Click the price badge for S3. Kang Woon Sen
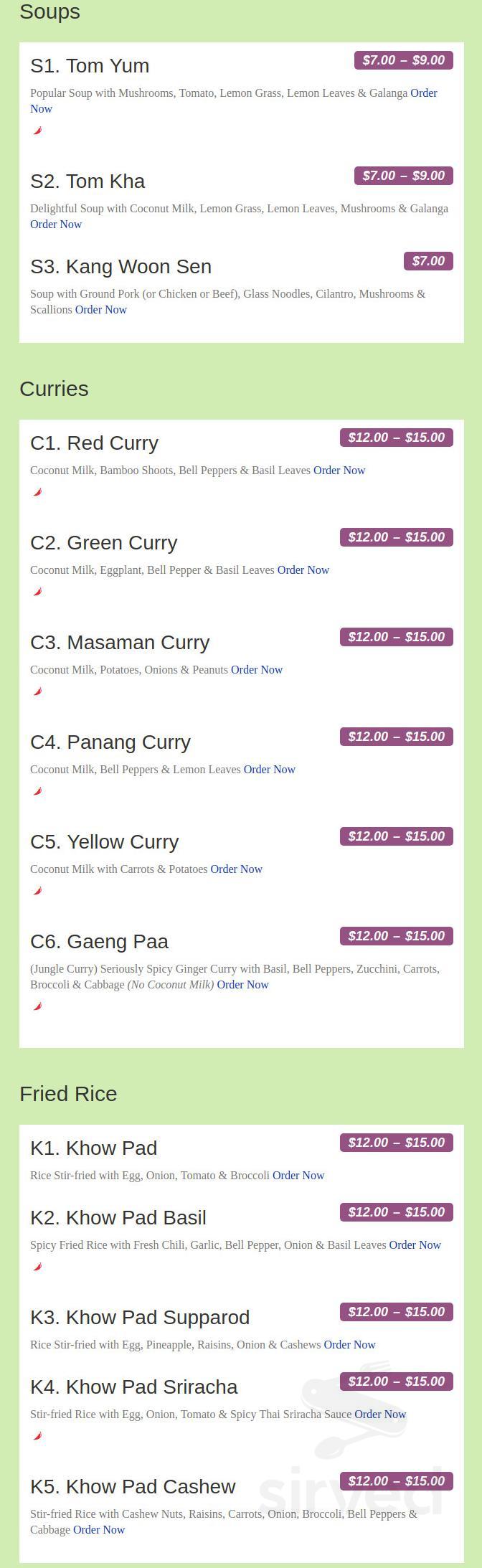The image size is (482, 1568). (428, 261)
